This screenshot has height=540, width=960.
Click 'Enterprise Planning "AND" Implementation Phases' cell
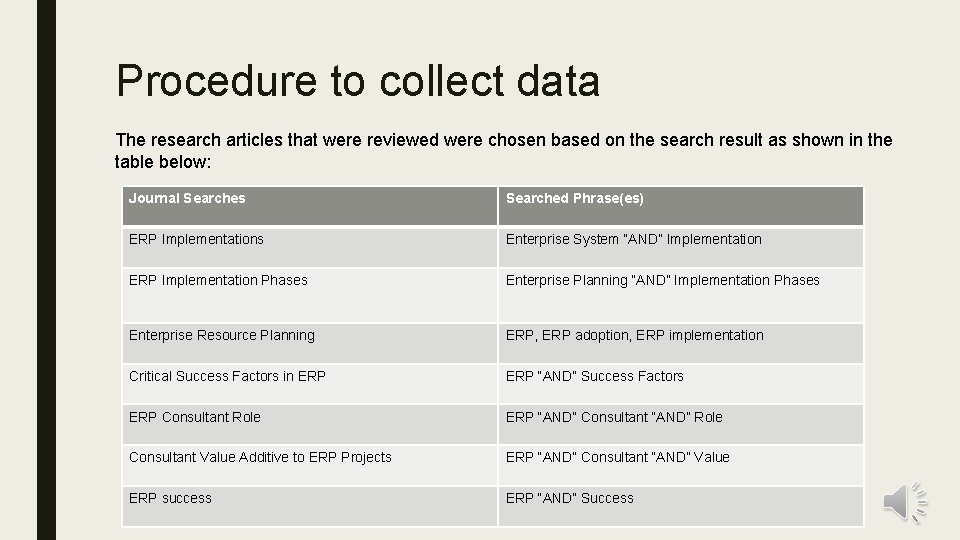(x=681, y=296)
